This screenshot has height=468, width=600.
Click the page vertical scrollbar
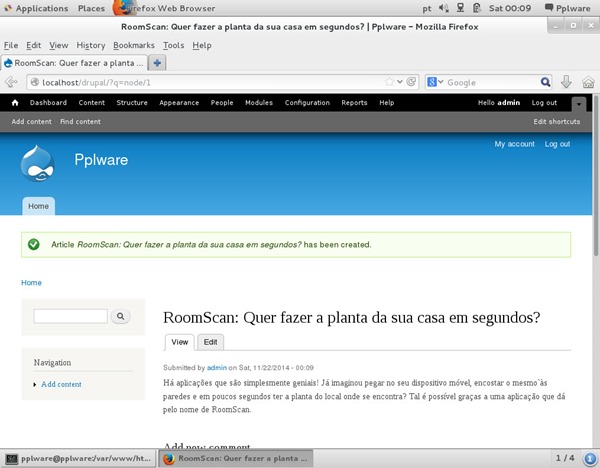click(596, 175)
